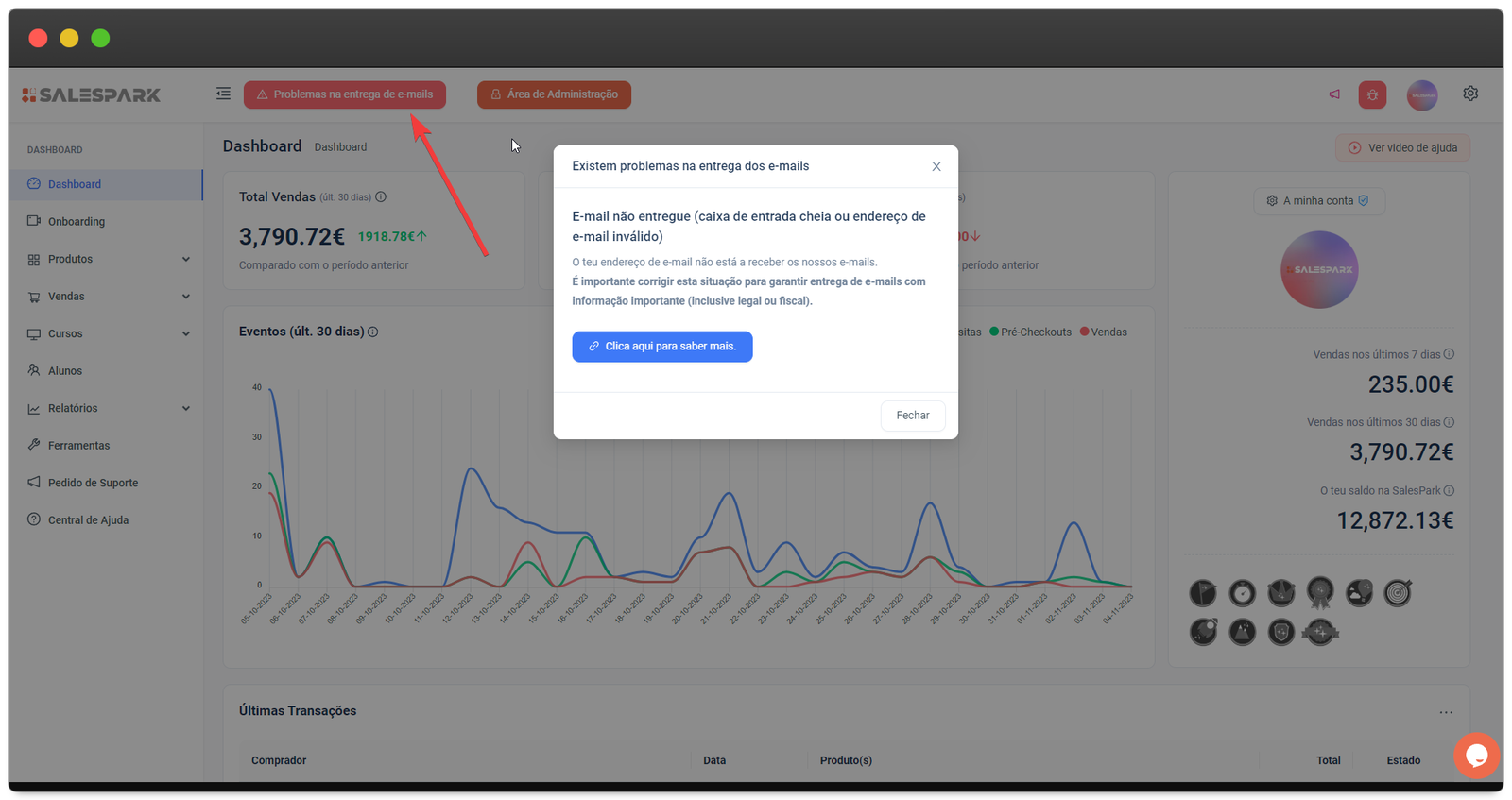The image size is (1512, 800).
Task: Close the email problems dialog with X
Action: 936,166
